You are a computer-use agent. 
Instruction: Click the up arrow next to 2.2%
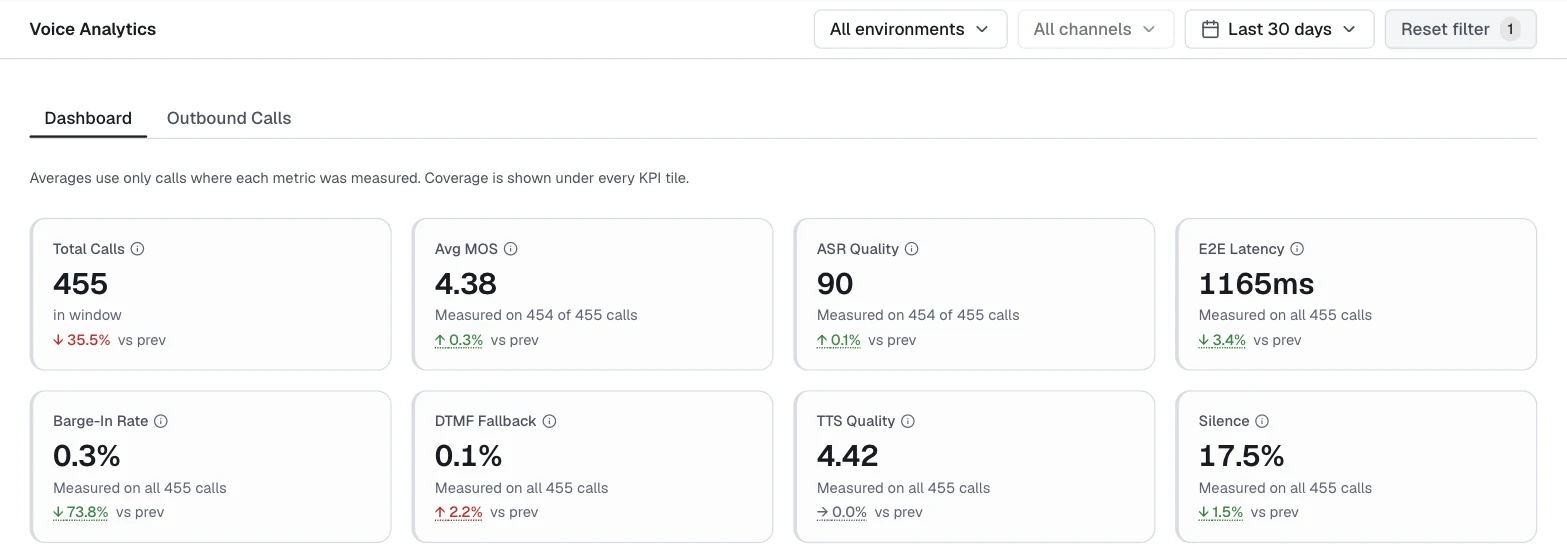pos(440,512)
